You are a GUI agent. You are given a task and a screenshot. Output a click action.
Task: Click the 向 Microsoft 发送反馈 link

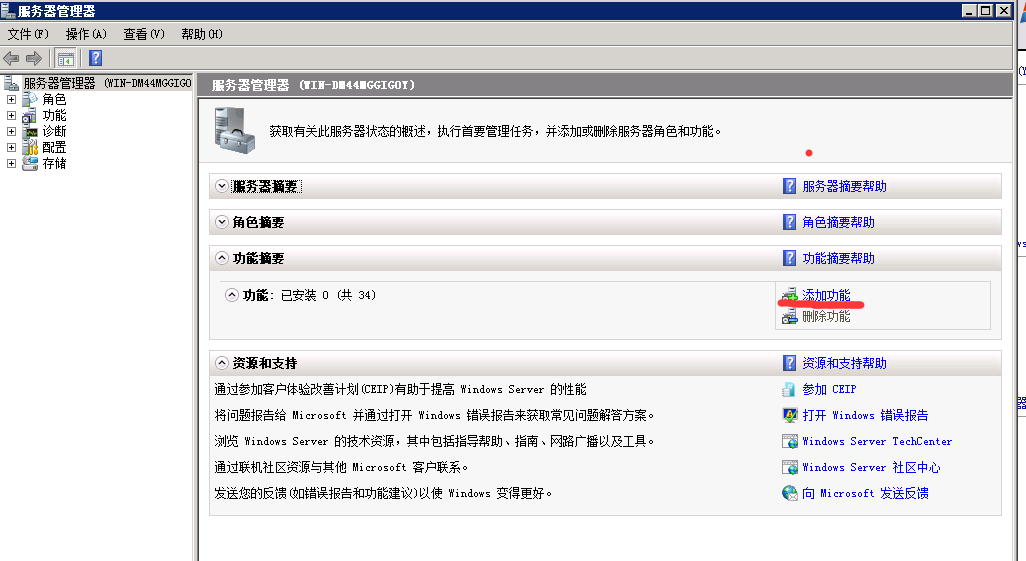pyautogui.click(x=865, y=494)
